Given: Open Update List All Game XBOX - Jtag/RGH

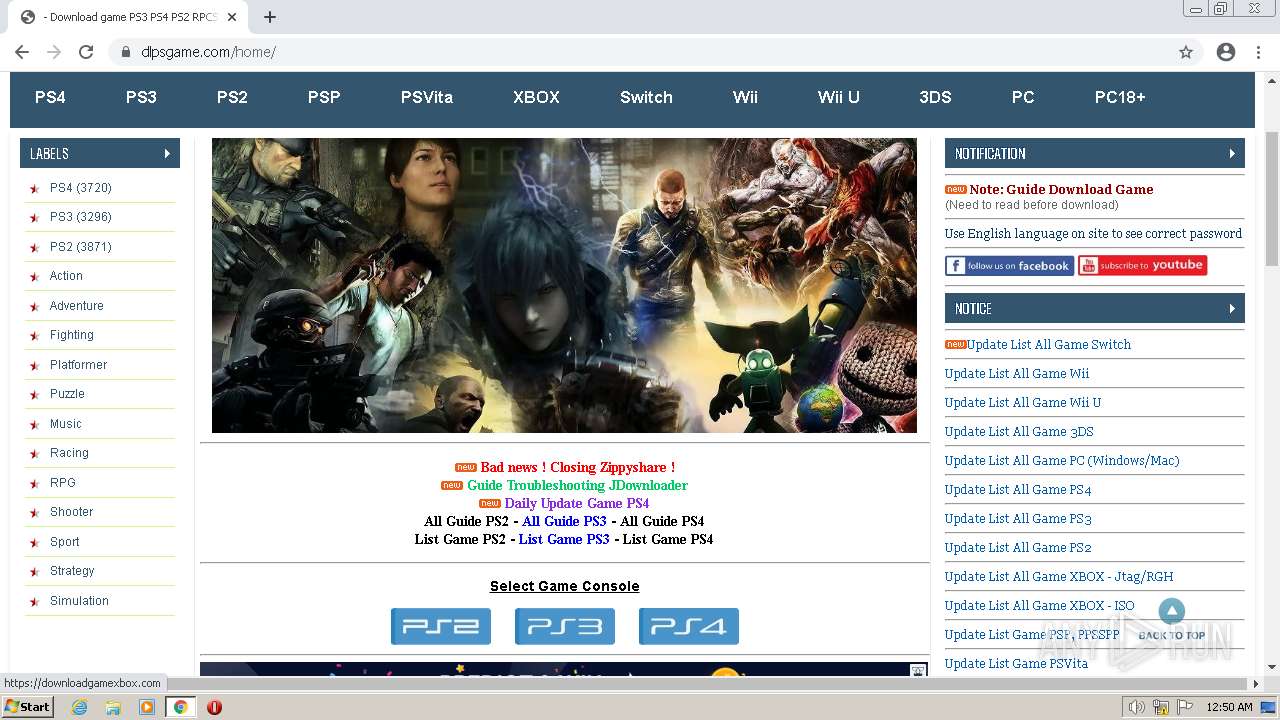Looking at the screenshot, I should [x=1059, y=576].
